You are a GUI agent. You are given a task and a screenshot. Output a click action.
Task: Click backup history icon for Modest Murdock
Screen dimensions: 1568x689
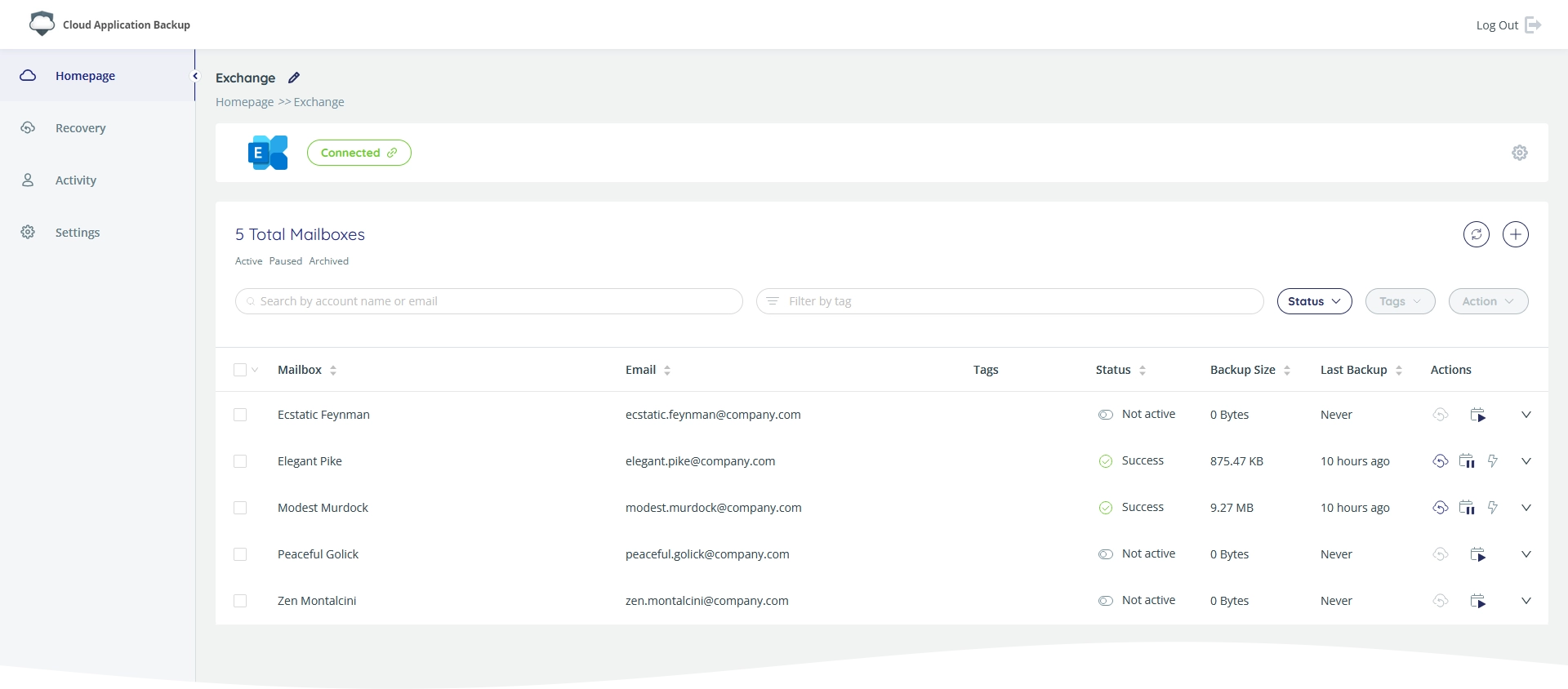click(1468, 508)
